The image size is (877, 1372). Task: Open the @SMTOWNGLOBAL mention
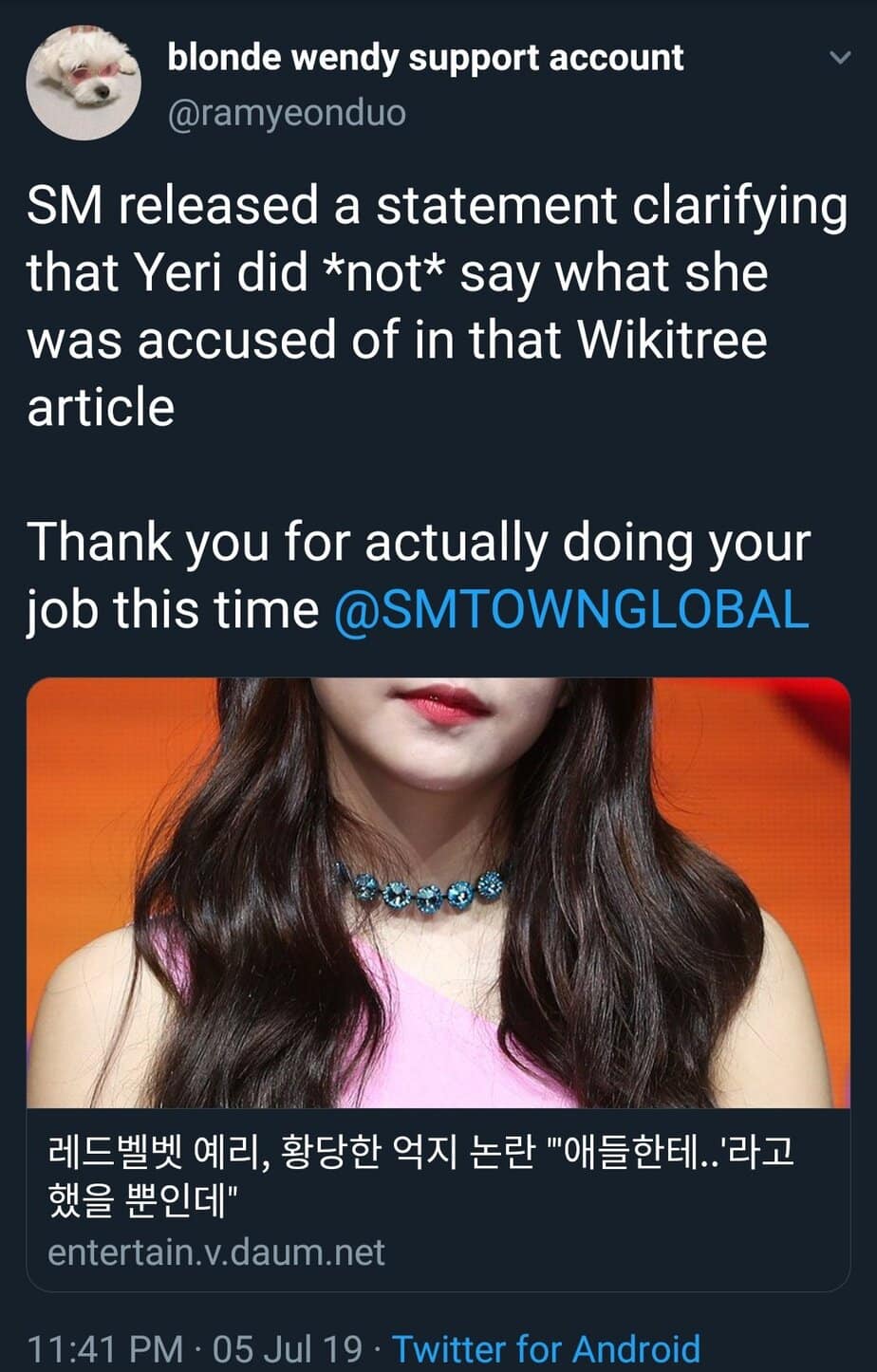[571, 609]
